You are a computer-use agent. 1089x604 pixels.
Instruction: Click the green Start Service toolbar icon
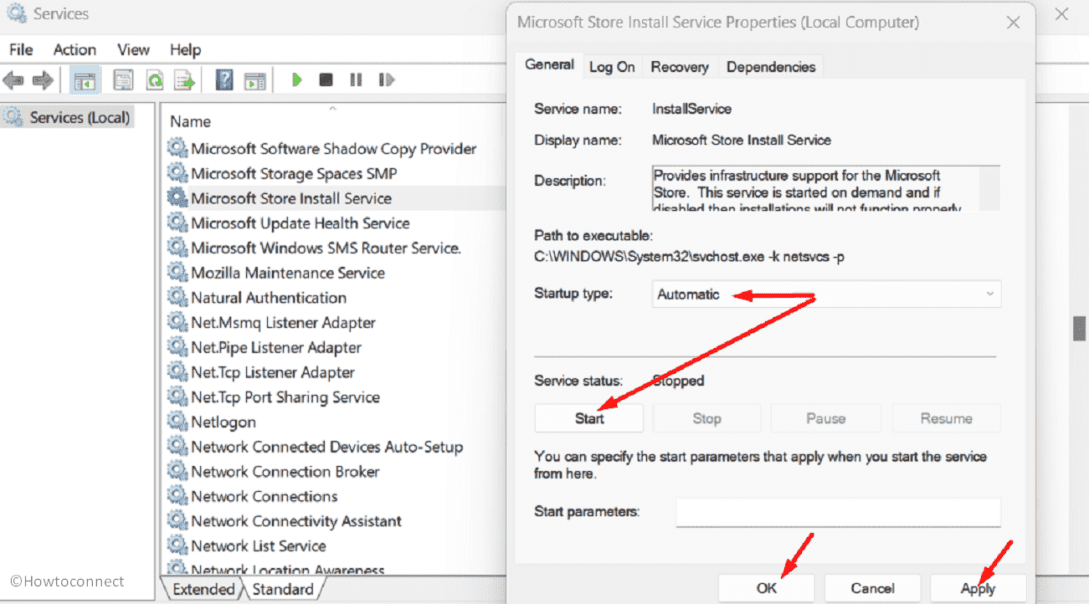(297, 80)
